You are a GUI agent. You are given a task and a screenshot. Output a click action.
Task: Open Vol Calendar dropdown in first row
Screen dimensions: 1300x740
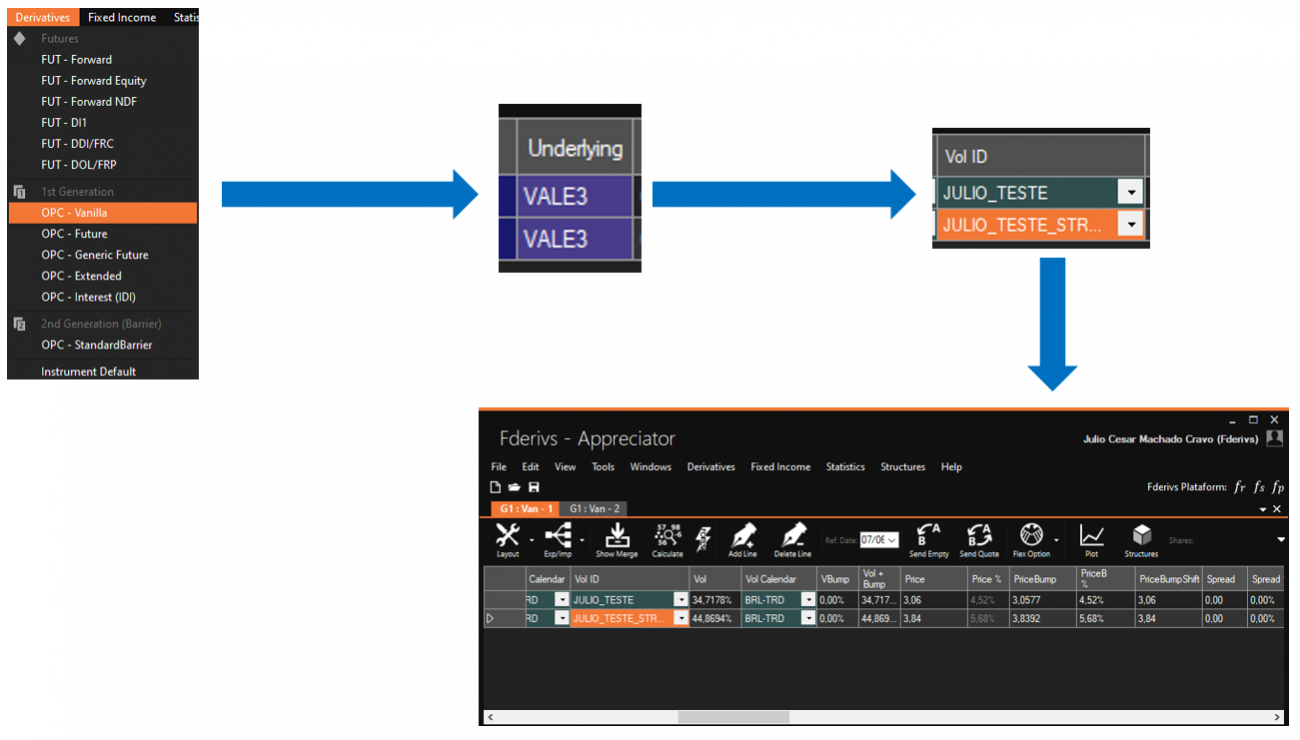point(808,600)
